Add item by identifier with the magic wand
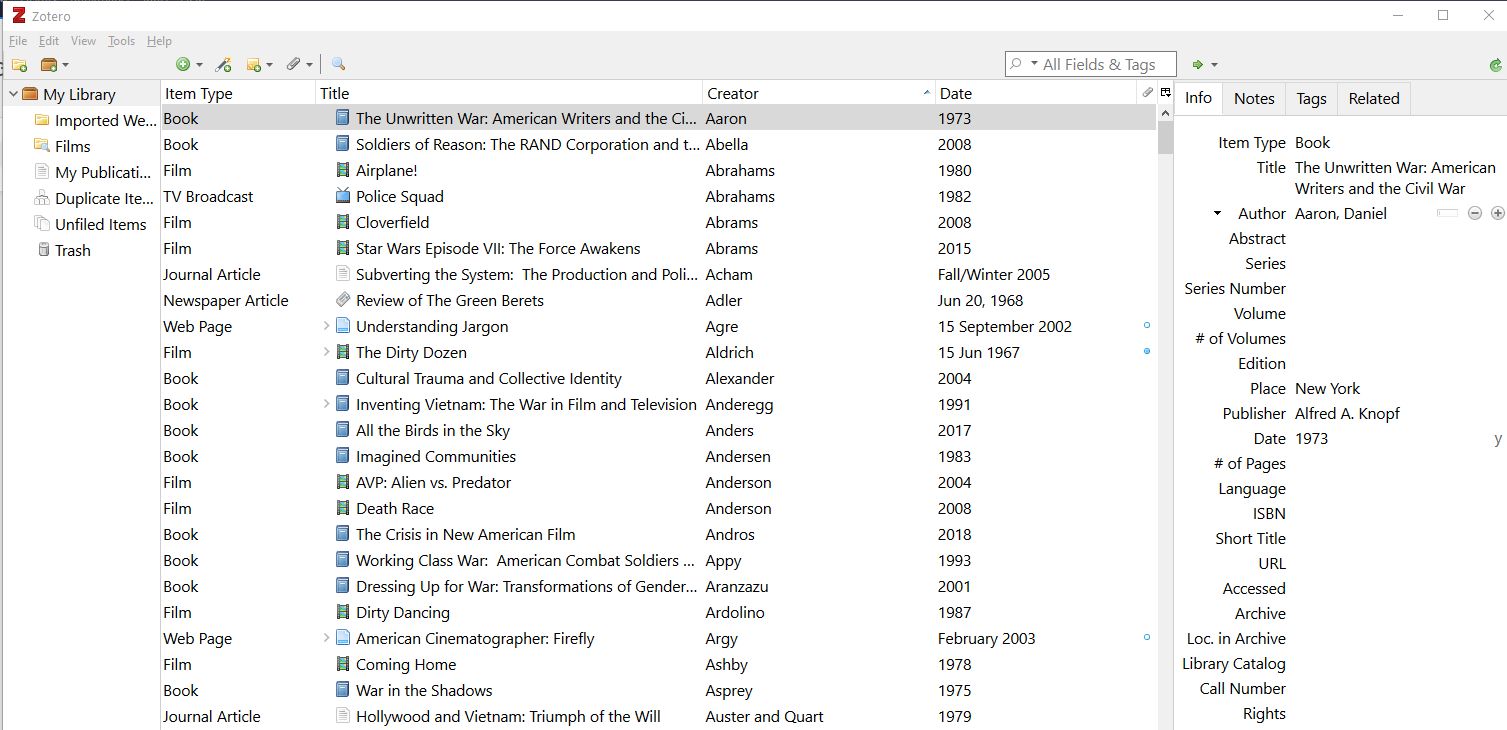The image size is (1507, 730). pyautogui.click(x=224, y=65)
